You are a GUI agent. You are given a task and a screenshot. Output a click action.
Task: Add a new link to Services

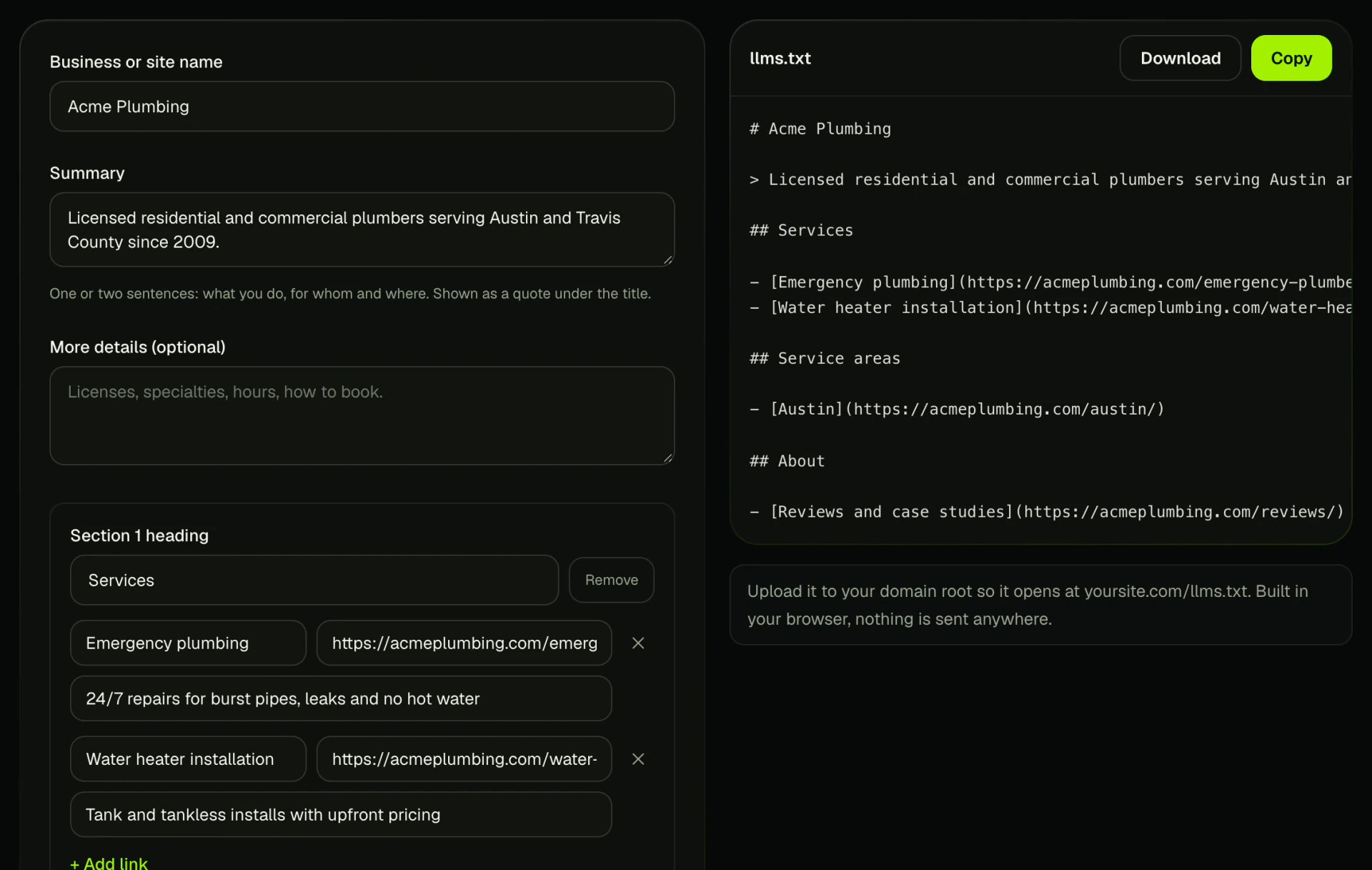(x=109, y=863)
